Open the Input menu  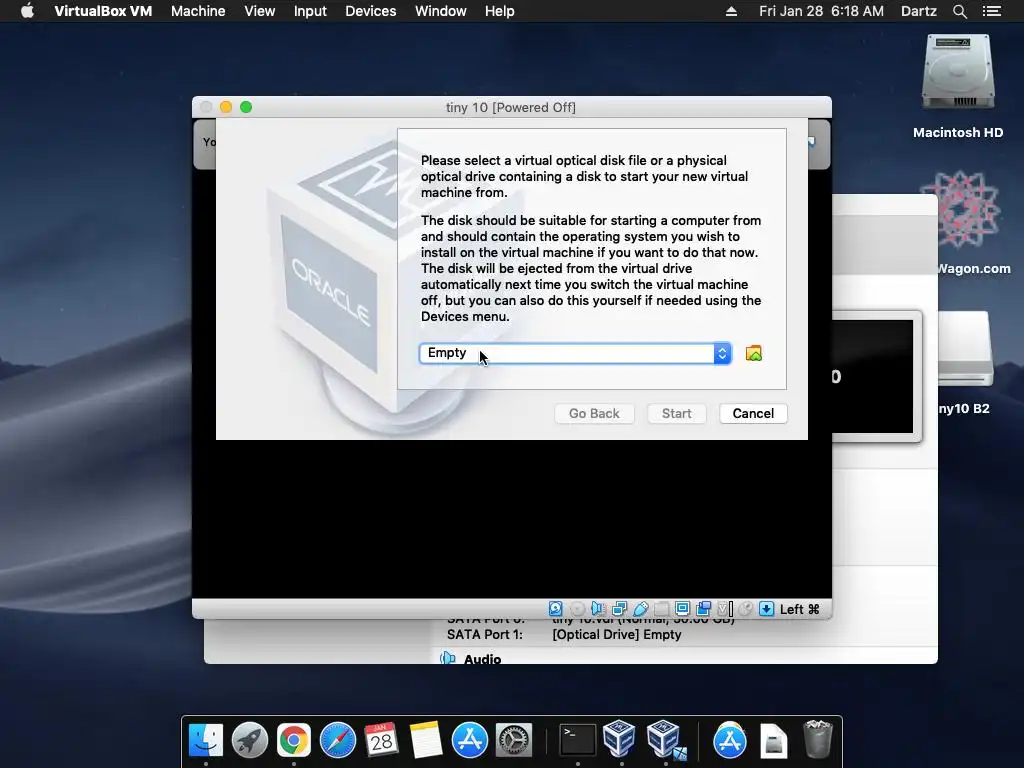pyautogui.click(x=310, y=11)
